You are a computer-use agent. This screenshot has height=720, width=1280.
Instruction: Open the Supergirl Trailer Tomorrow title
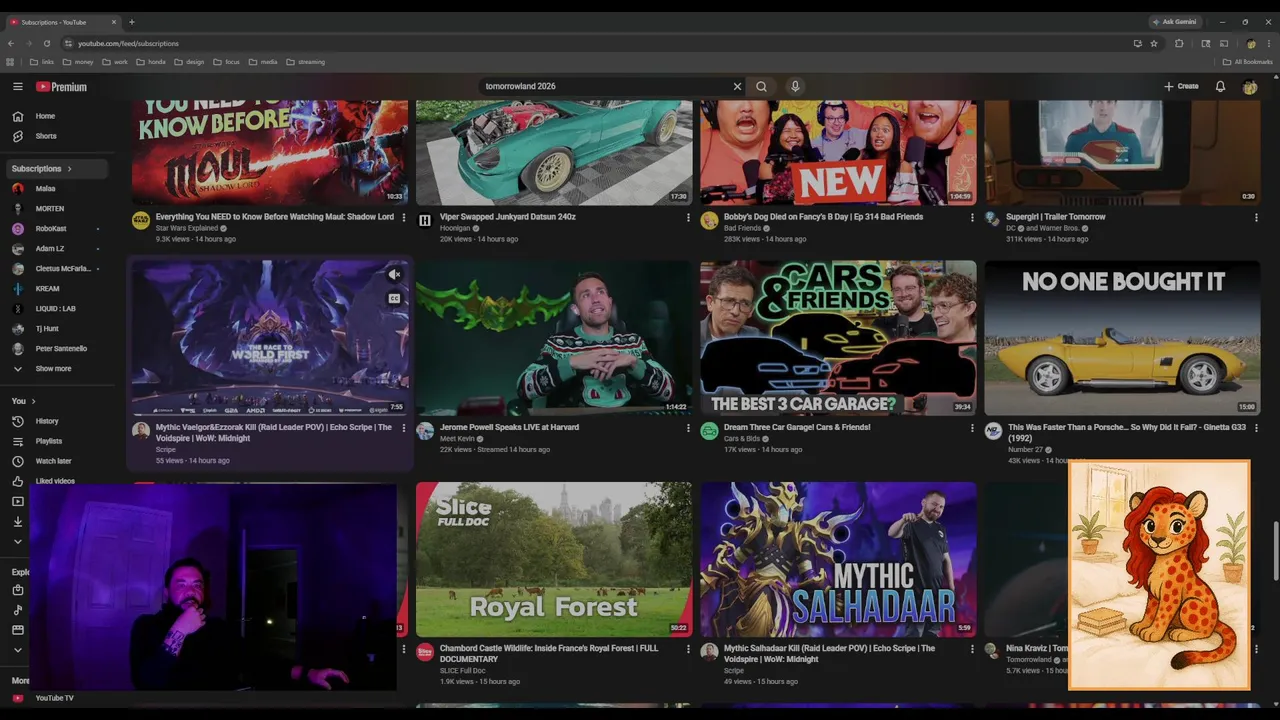pyautogui.click(x=1056, y=217)
